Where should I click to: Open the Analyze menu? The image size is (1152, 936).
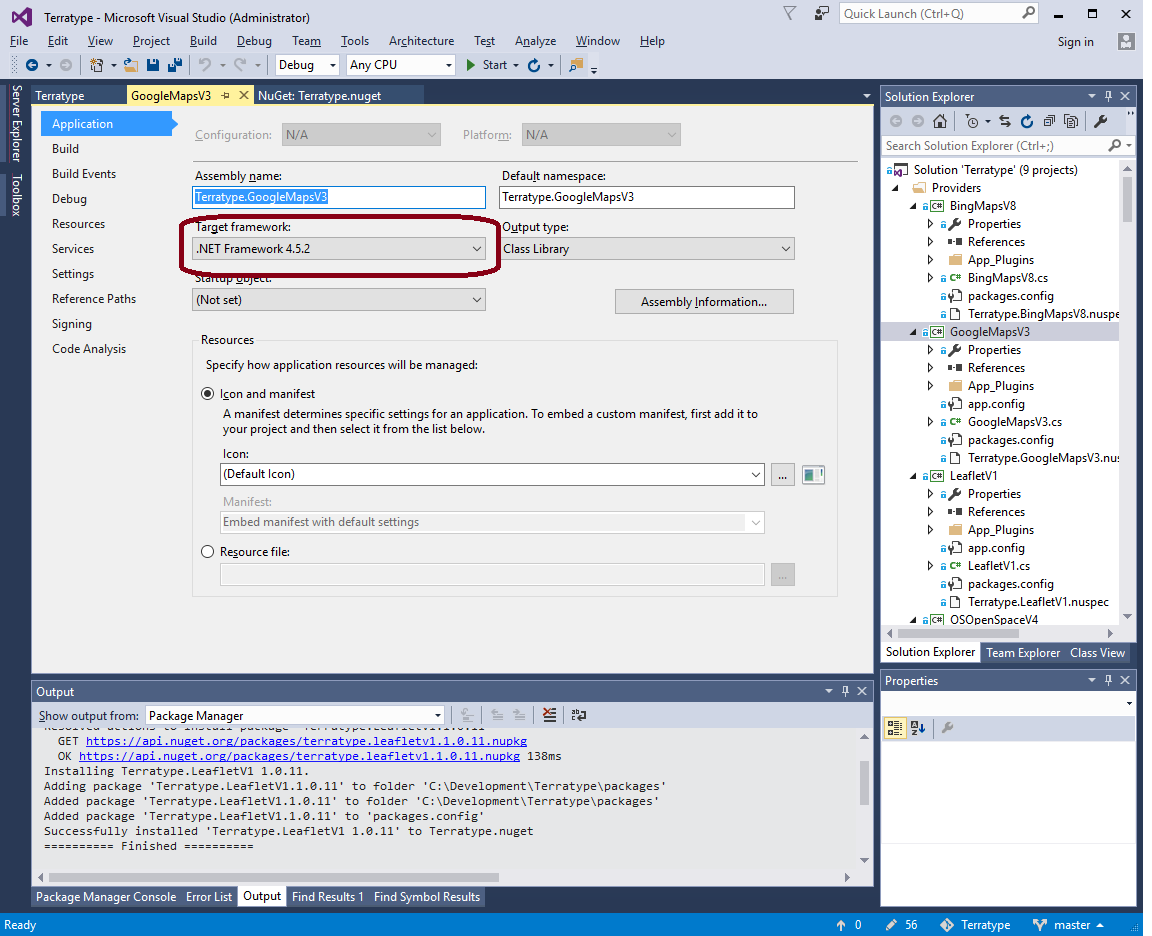pos(535,41)
